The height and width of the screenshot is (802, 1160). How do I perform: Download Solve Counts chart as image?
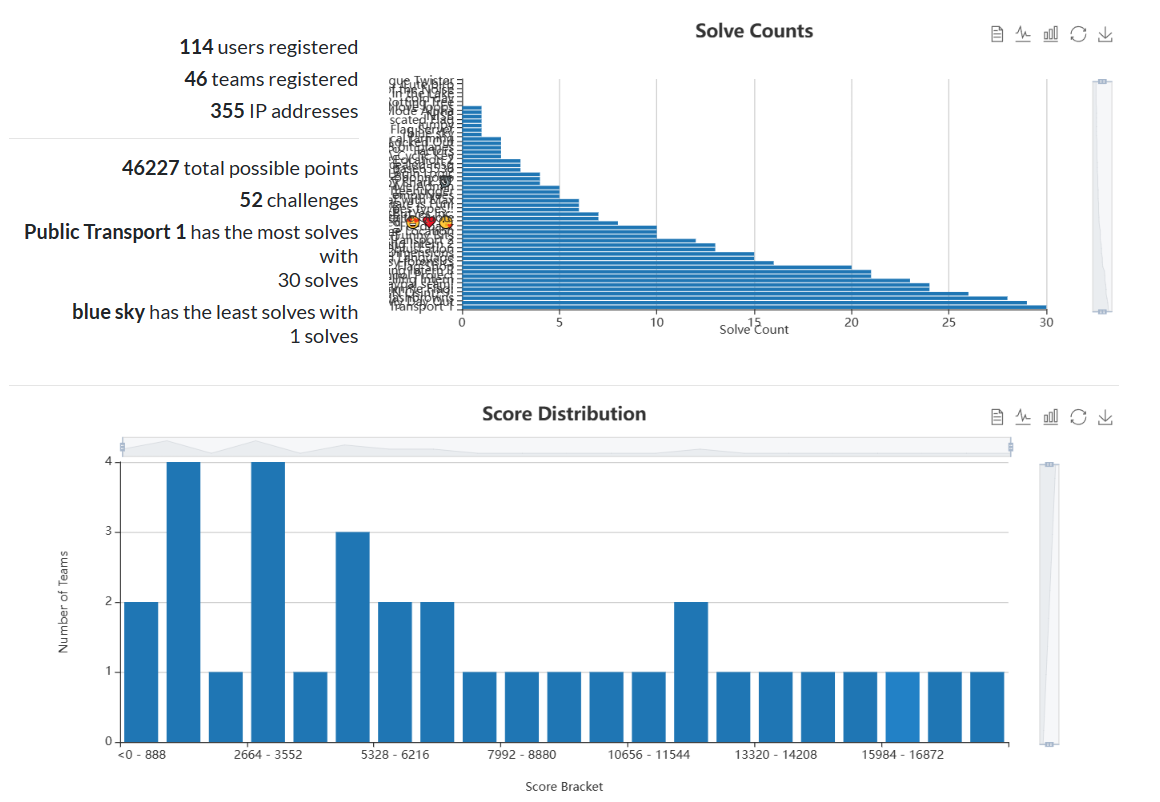point(1105,34)
